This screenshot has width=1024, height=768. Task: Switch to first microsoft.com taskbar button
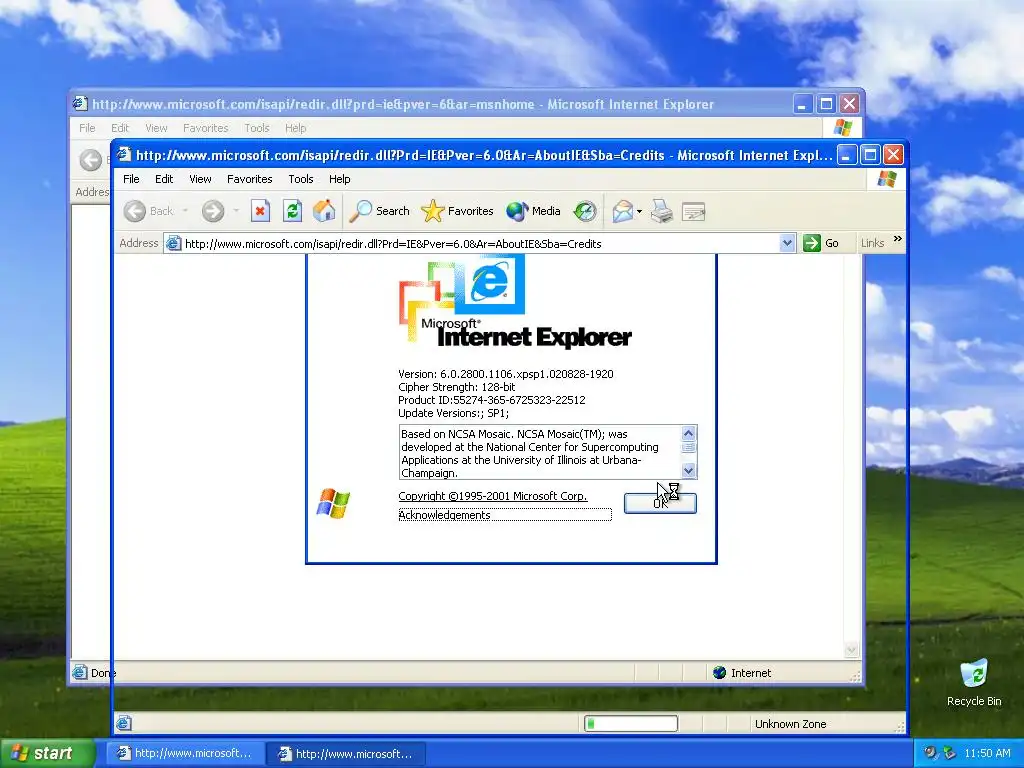185,753
